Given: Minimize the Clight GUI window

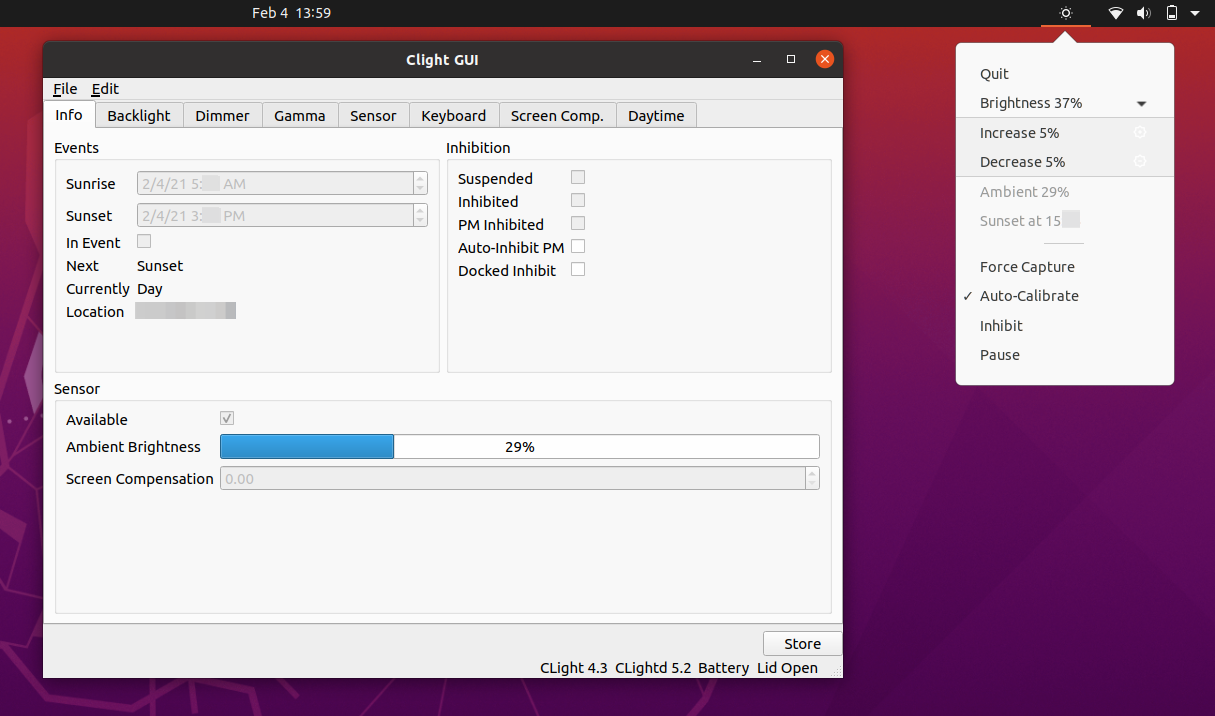Looking at the screenshot, I should pos(758,60).
